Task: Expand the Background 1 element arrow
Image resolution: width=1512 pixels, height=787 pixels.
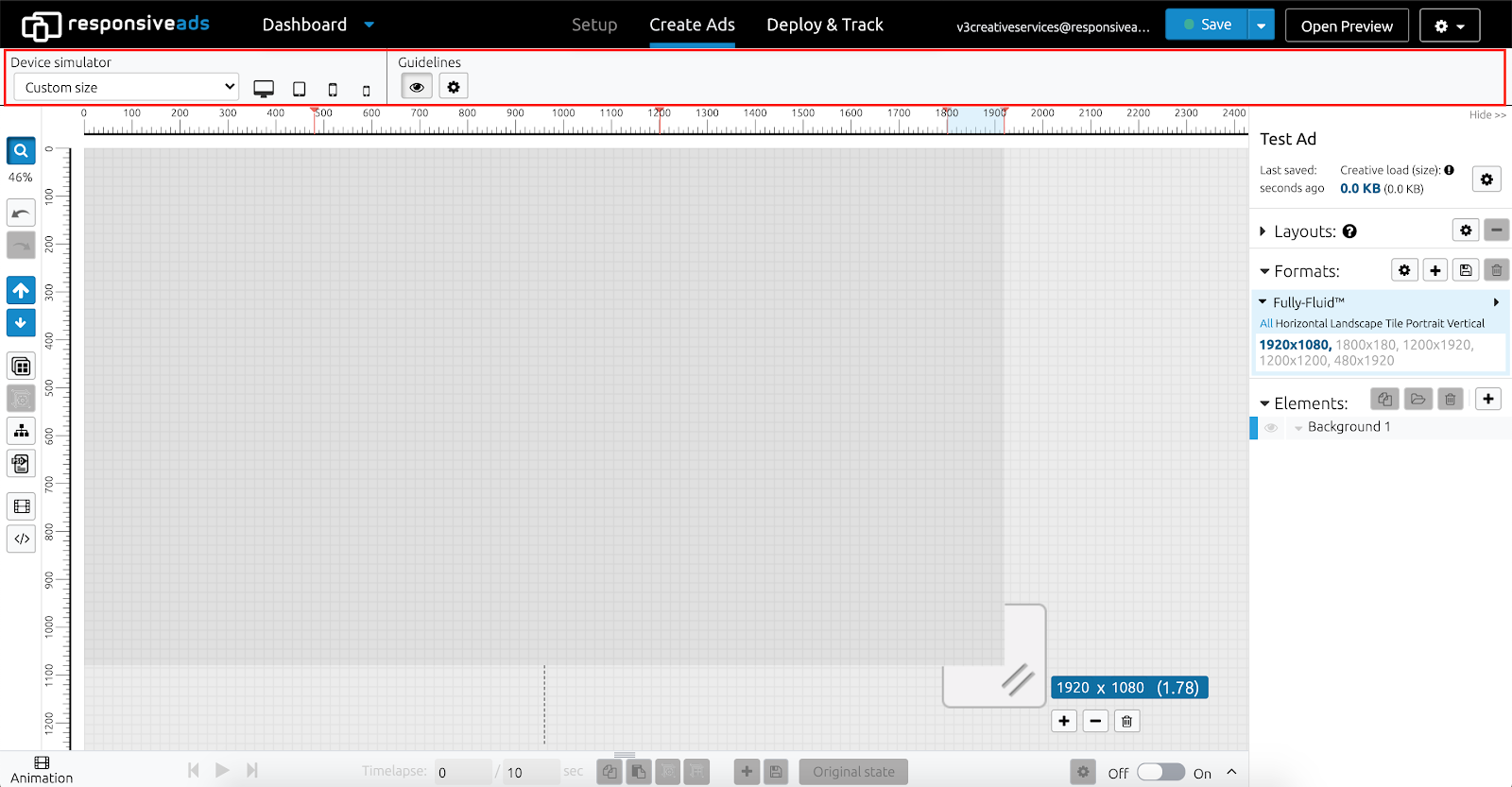Action: [x=1298, y=428]
